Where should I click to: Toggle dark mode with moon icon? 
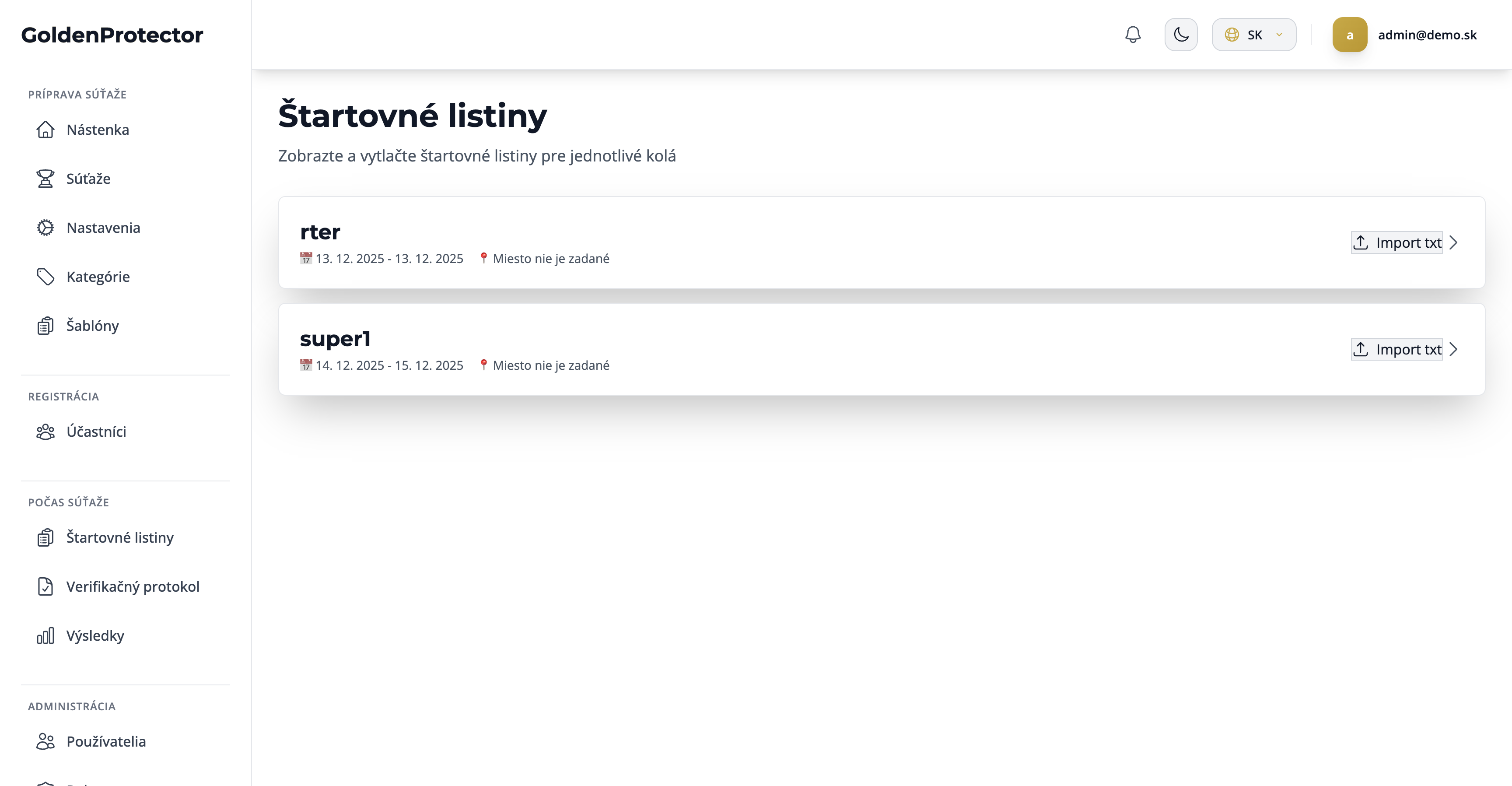[x=1181, y=35]
